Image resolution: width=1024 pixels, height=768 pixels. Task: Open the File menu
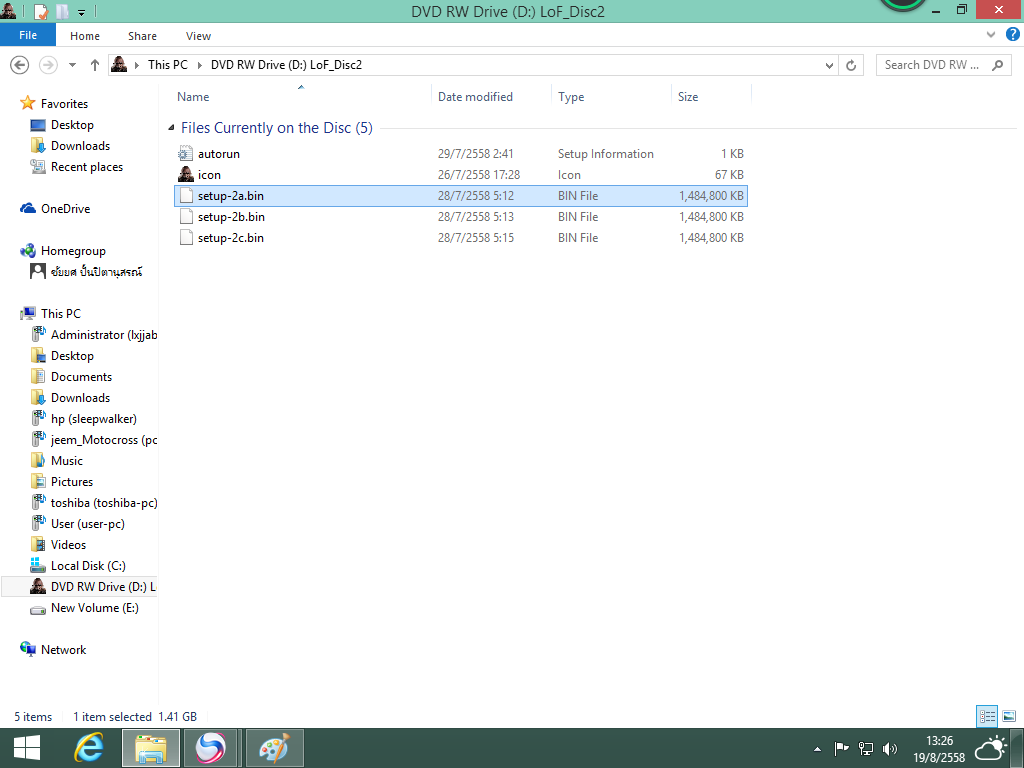28,36
